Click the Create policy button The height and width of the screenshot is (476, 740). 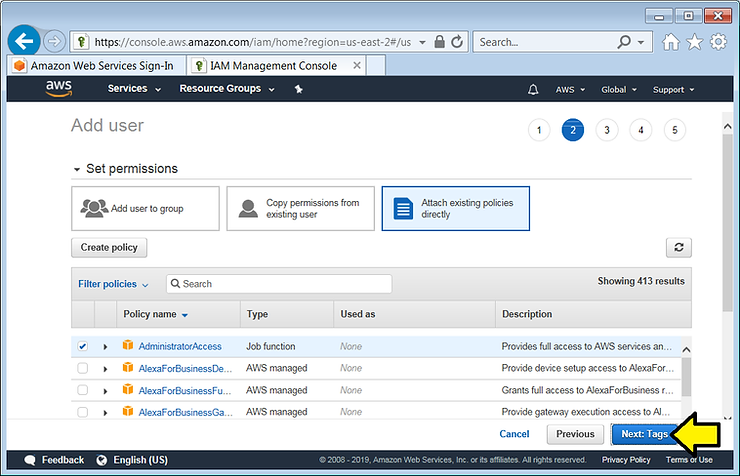point(110,247)
